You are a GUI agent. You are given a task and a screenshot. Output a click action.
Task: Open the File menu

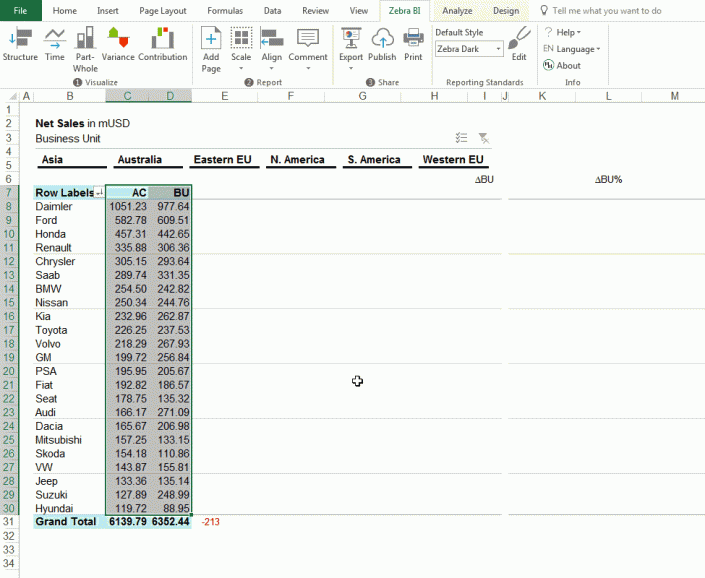pos(20,10)
